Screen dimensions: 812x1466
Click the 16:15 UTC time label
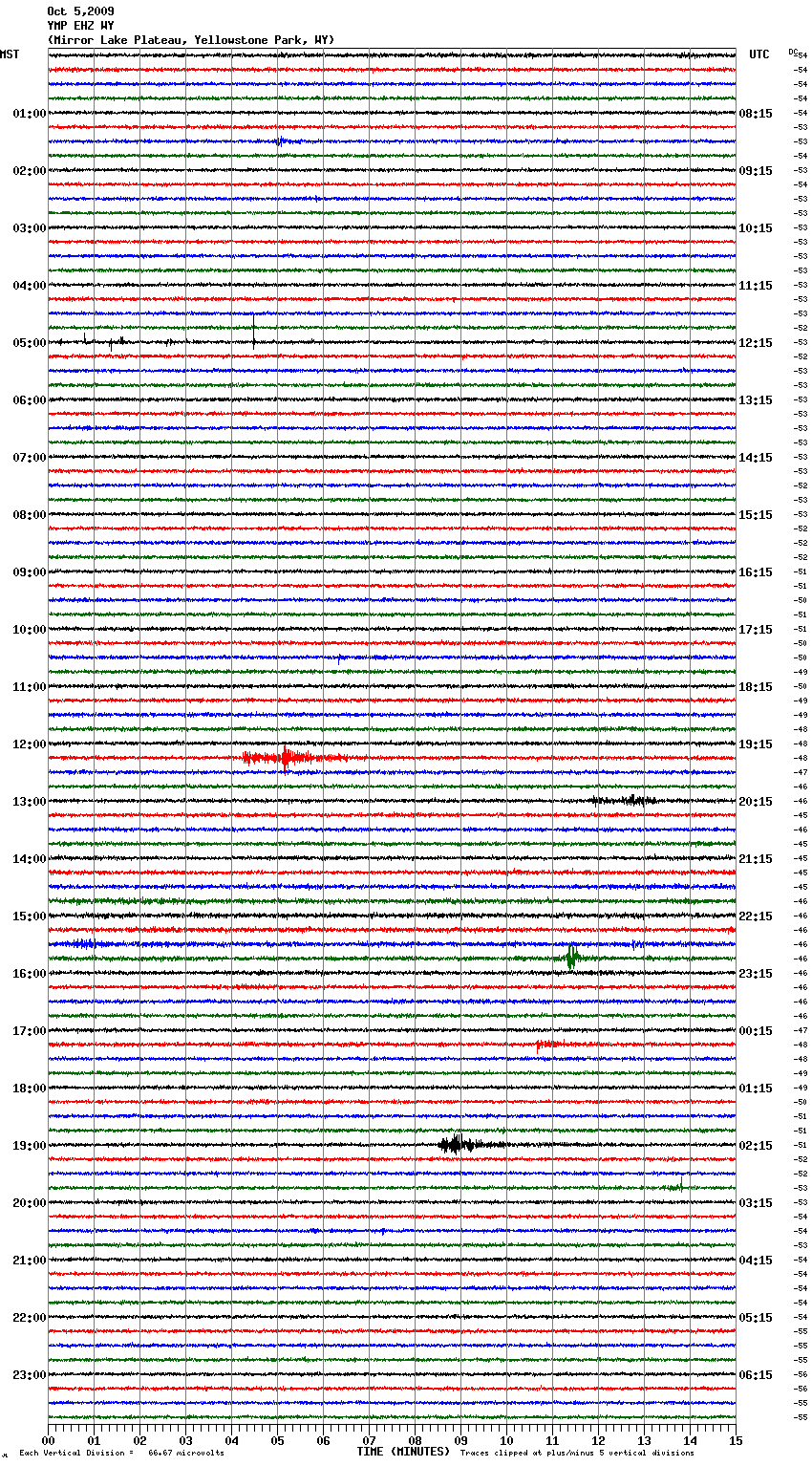click(x=756, y=572)
